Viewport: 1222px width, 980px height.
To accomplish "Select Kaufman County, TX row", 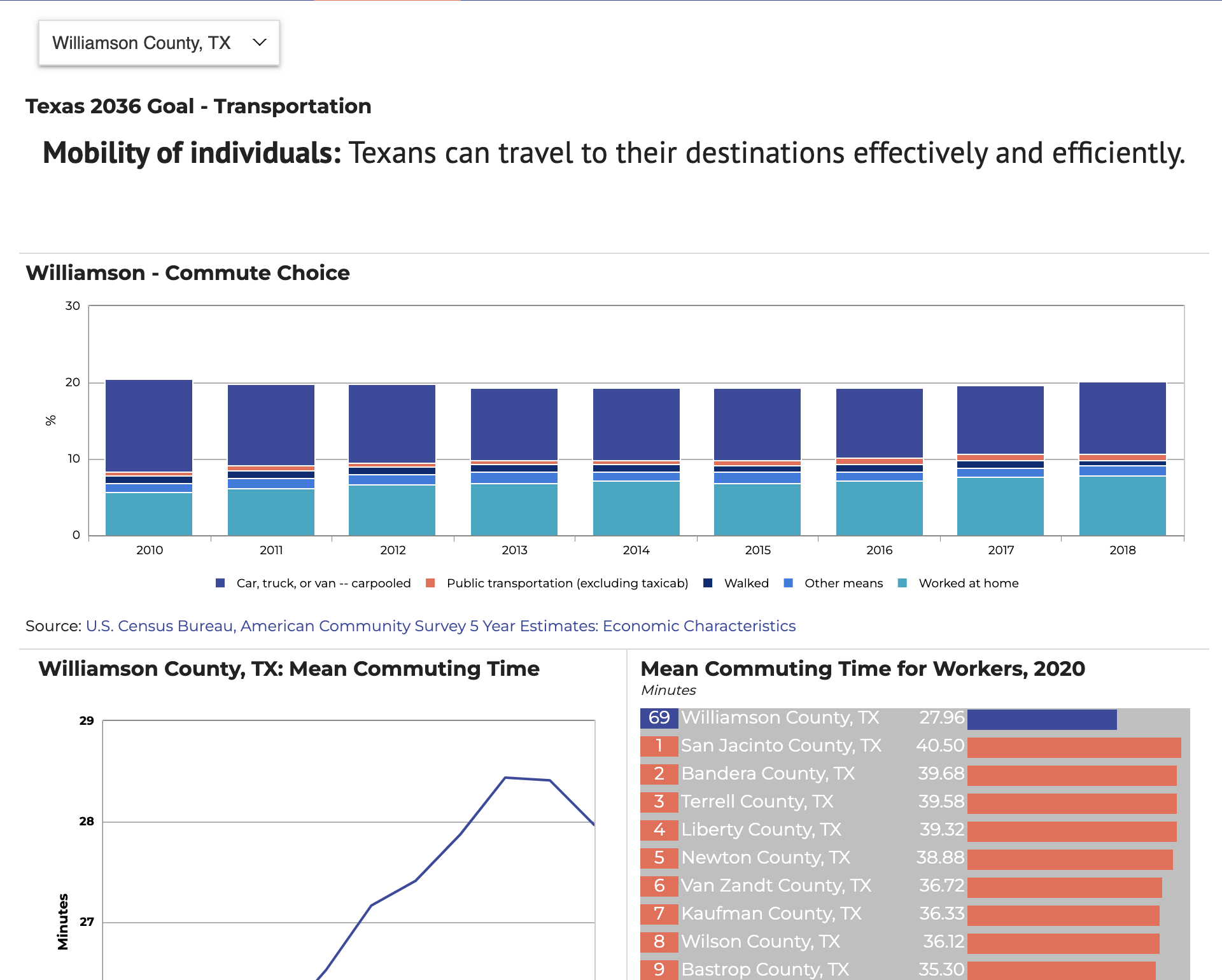I will click(771, 914).
